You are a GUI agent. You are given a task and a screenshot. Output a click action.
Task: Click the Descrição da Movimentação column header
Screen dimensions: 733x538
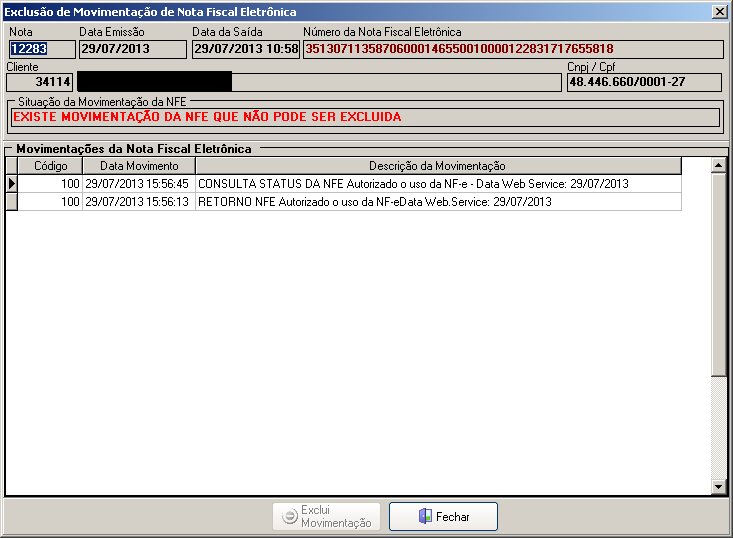pyautogui.click(x=438, y=166)
